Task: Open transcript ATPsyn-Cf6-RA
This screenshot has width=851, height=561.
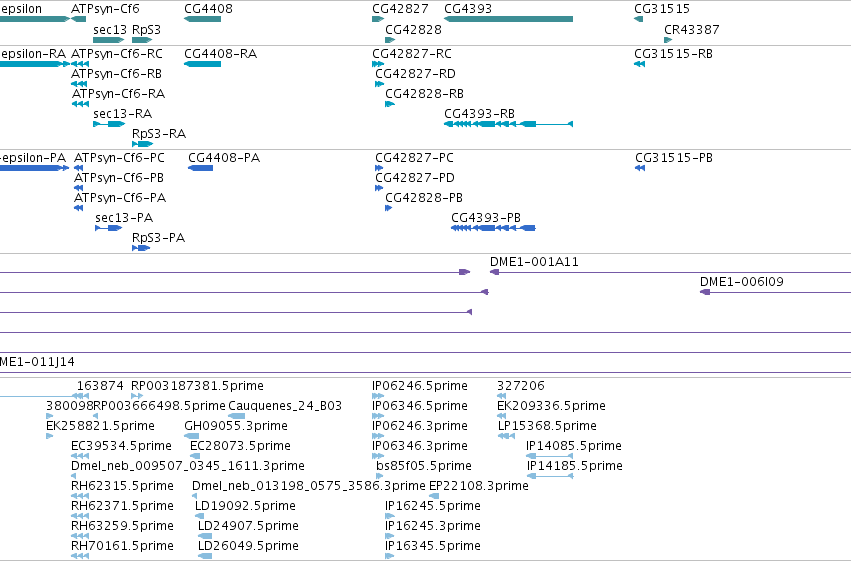Action: [118, 94]
